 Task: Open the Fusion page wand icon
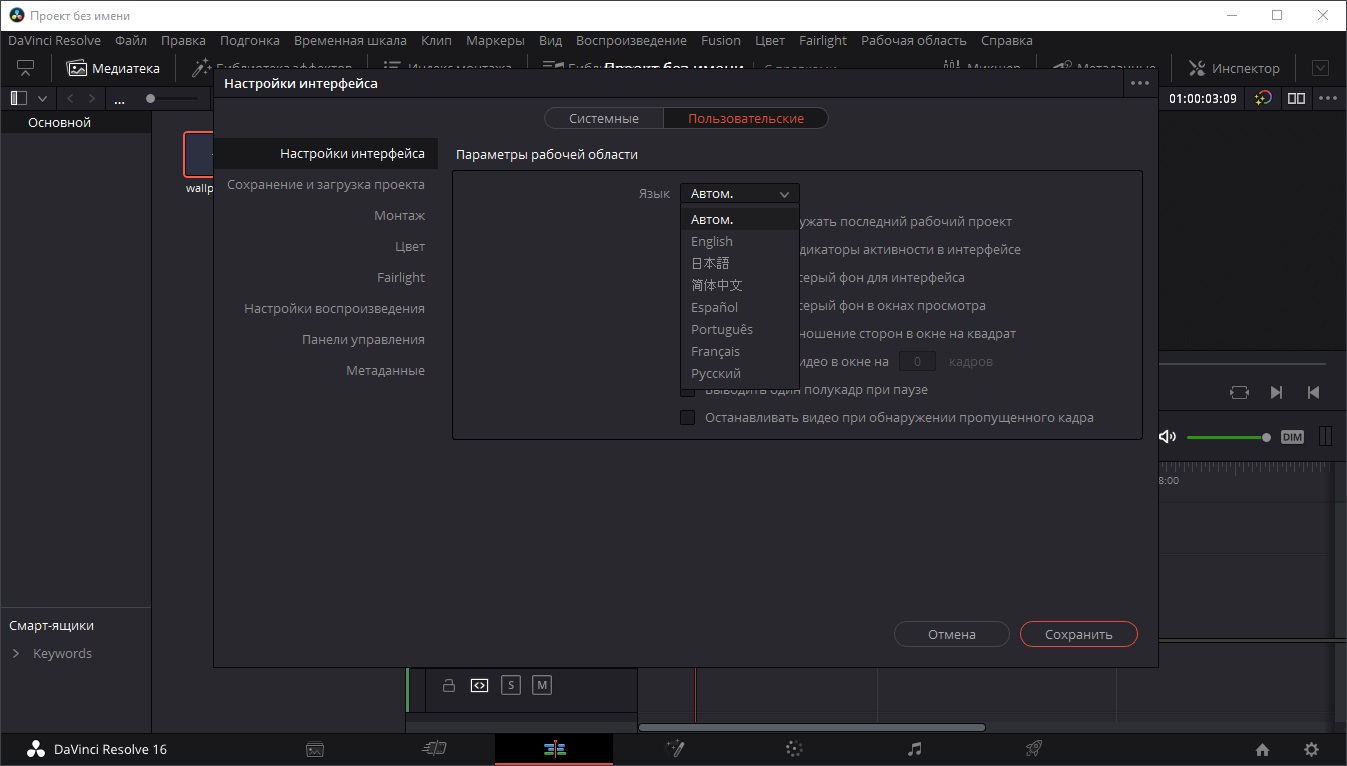675,749
